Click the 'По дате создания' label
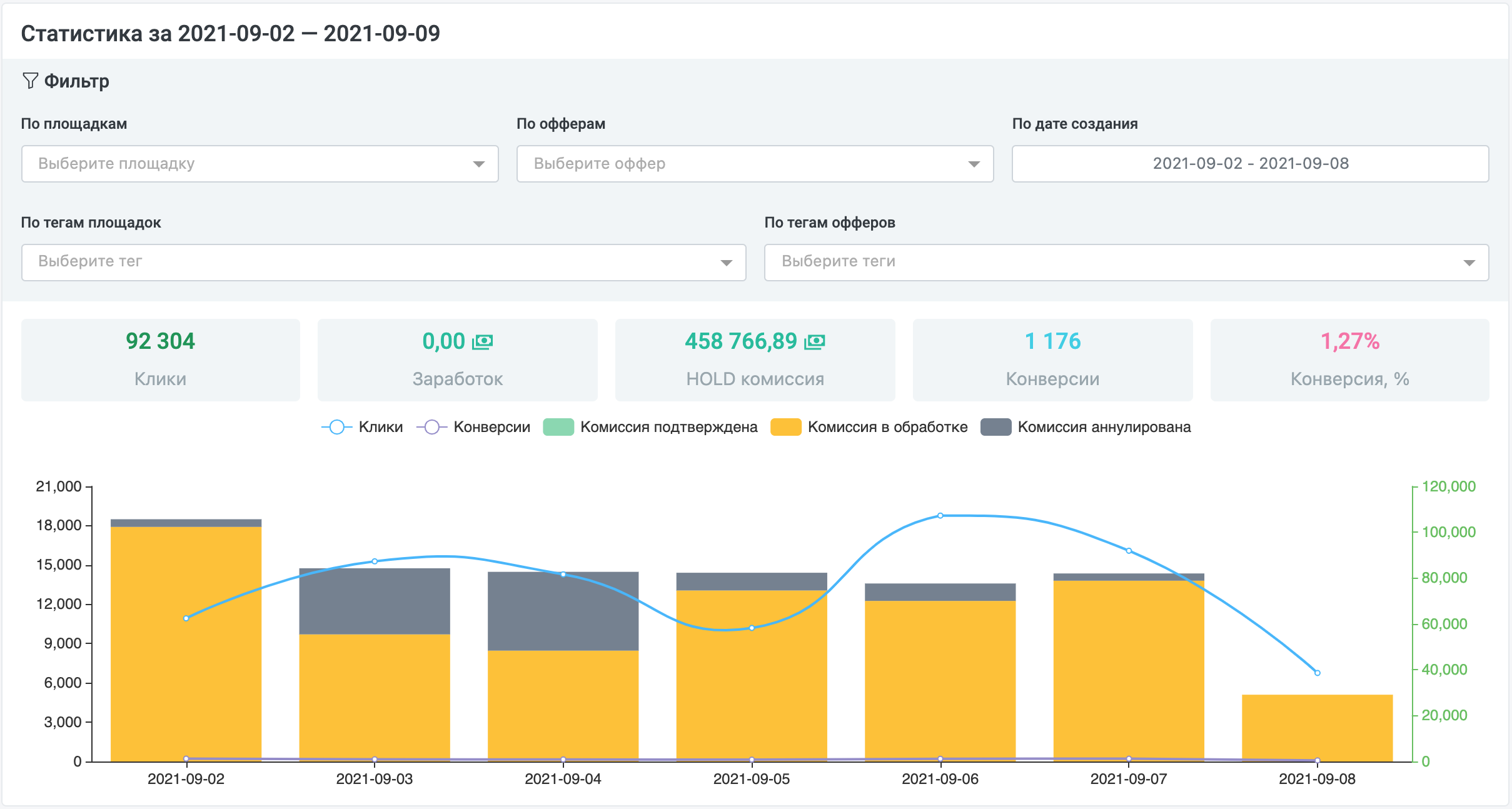The height and width of the screenshot is (809, 1512). pos(1075,124)
